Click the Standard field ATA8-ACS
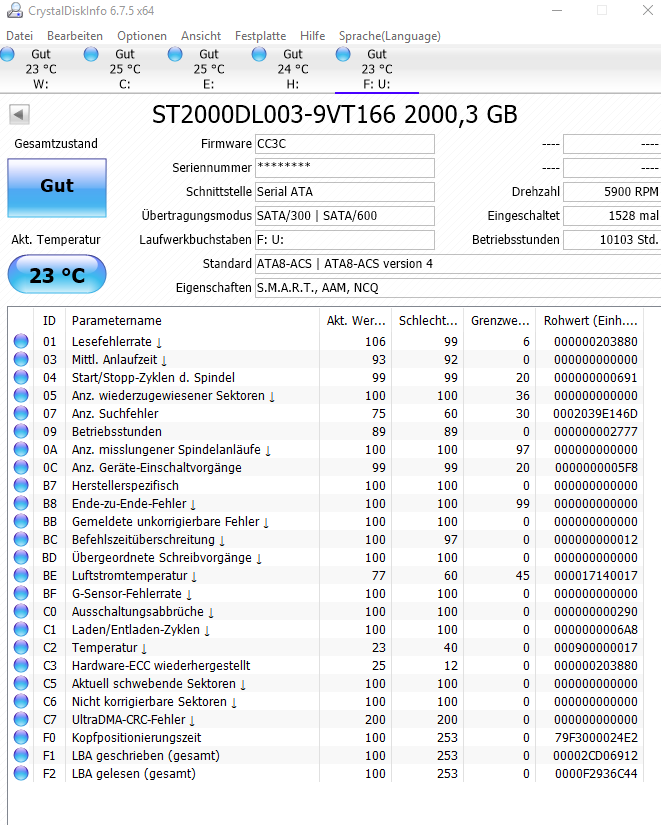661x825 pixels. click(458, 264)
